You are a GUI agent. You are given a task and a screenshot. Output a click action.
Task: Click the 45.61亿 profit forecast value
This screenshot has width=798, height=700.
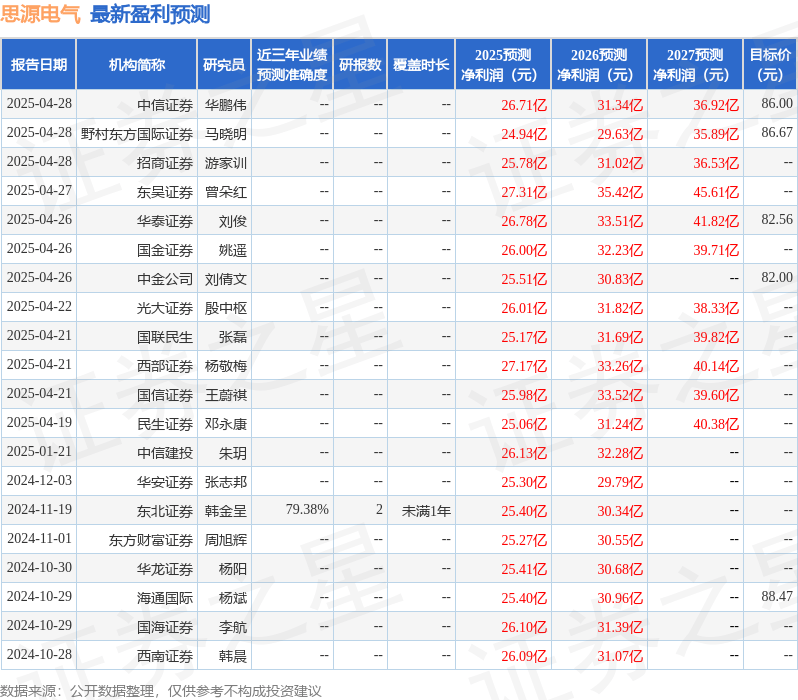pyautogui.click(x=715, y=192)
